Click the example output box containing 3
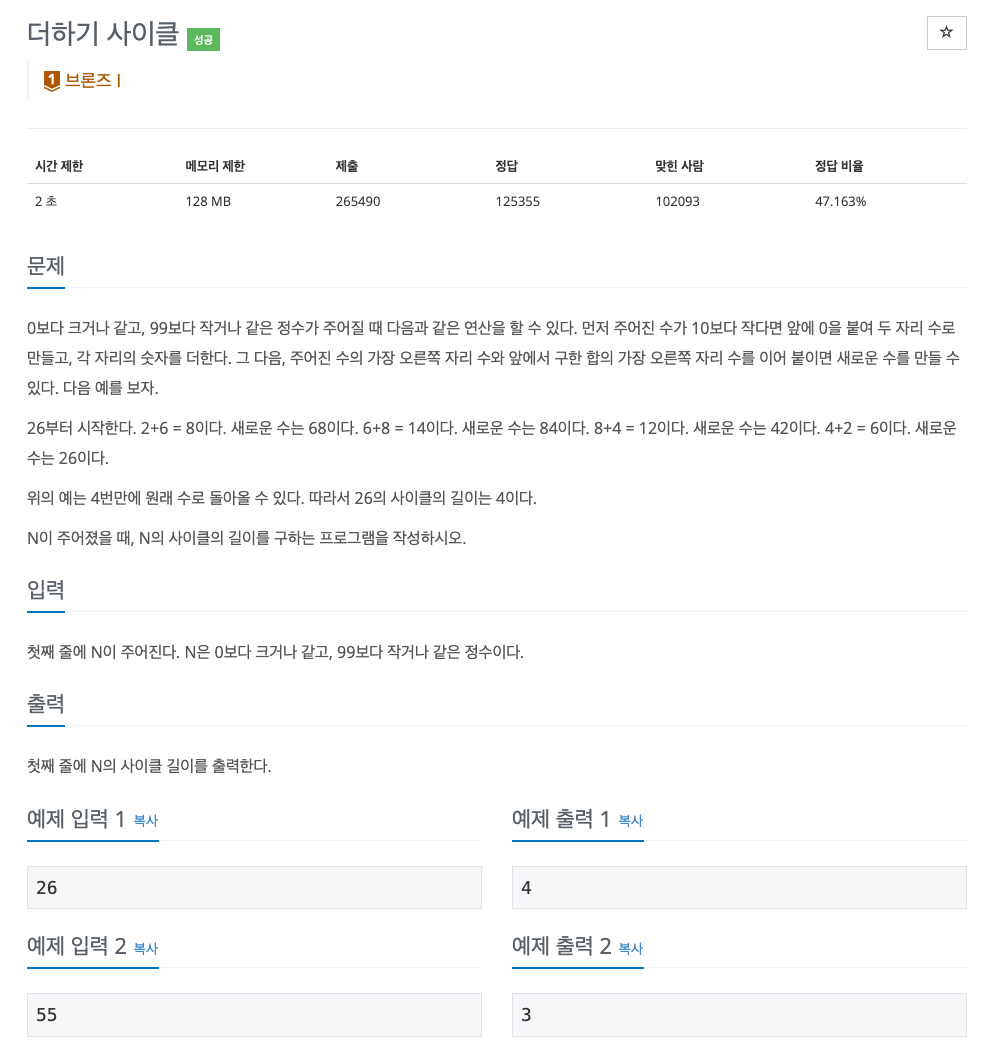This screenshot has height=1053, width=996. (x=739, y=1014)
